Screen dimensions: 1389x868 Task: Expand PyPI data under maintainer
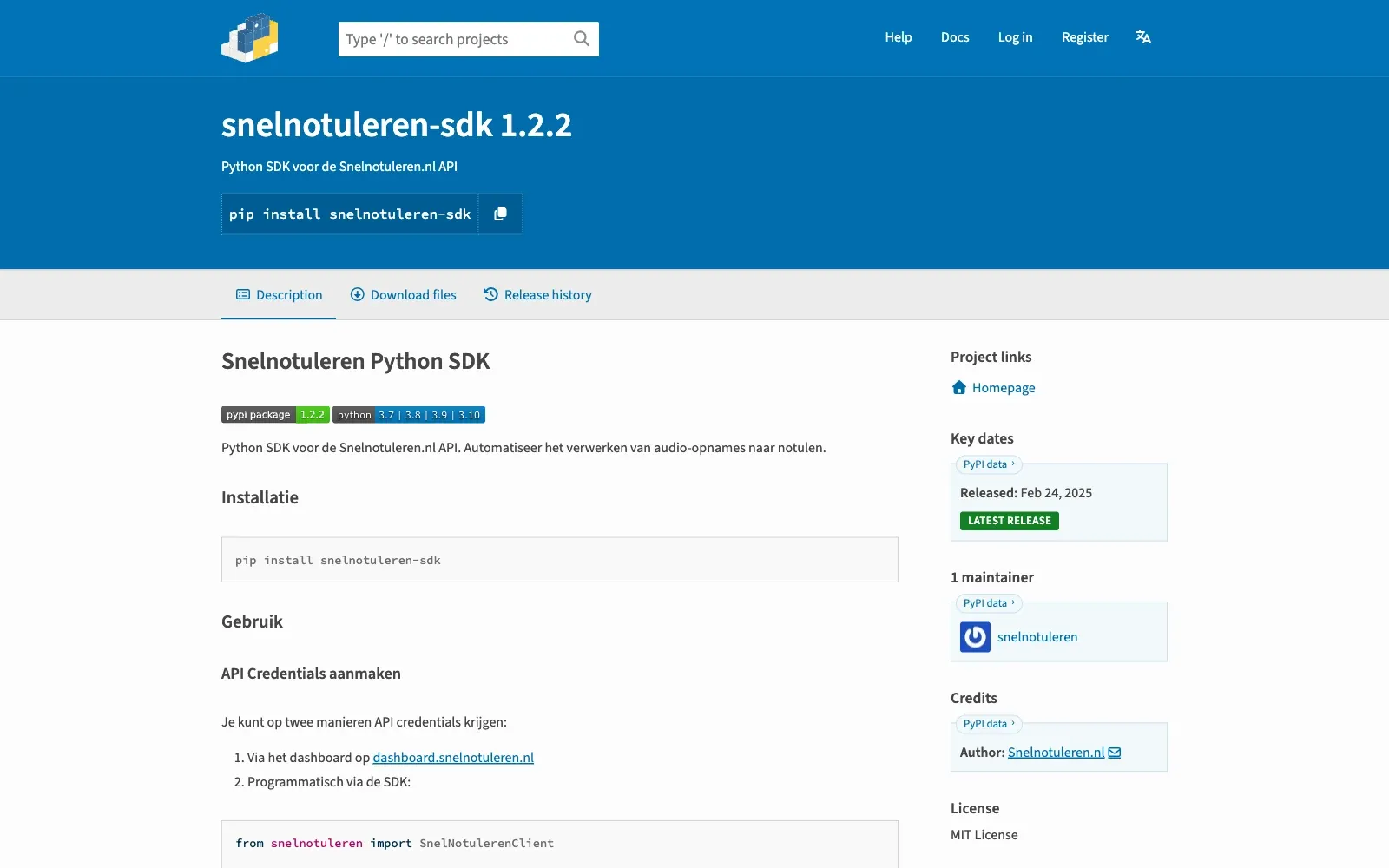point(989,603)
